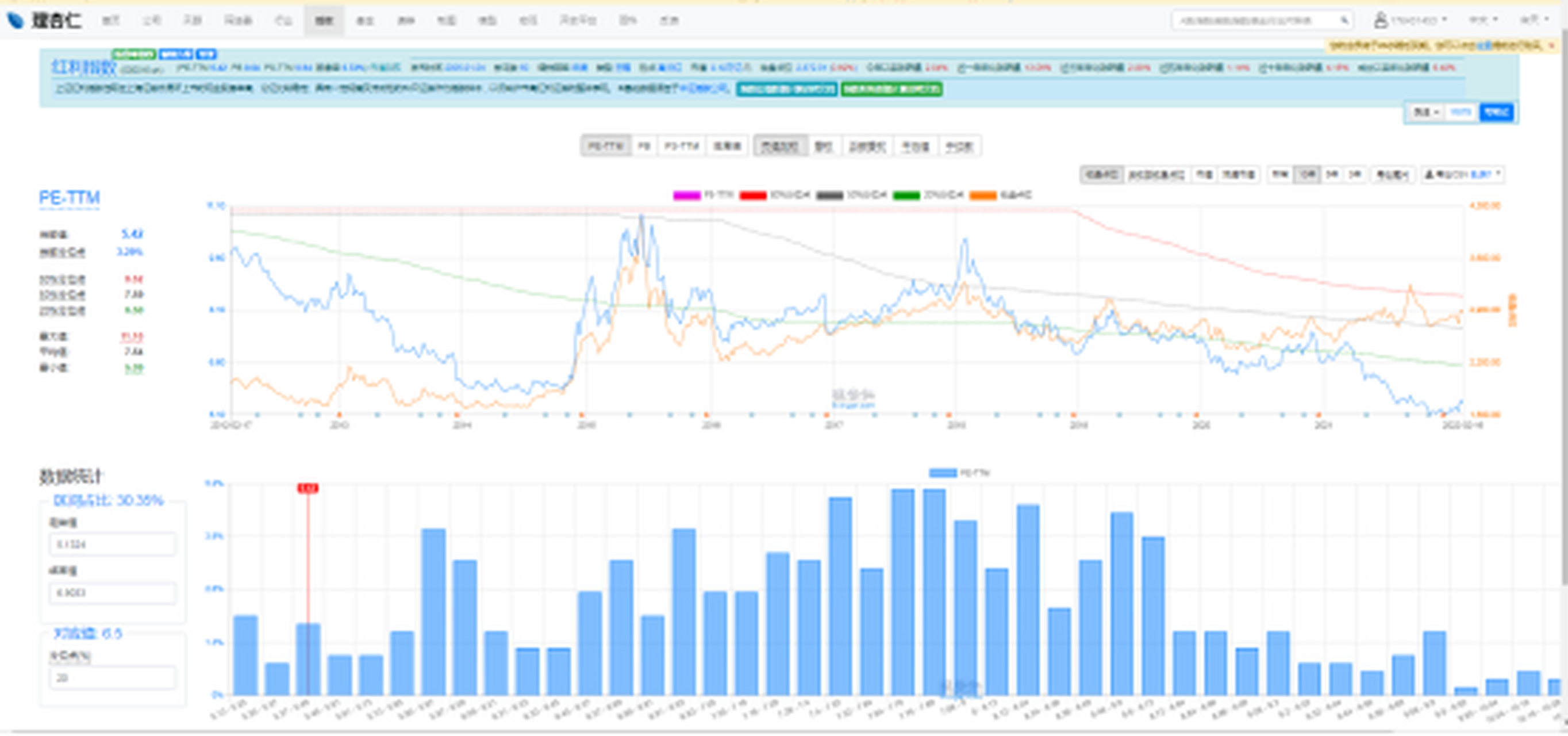Click the solid blue button below info banner
The width and height of the screenshot is (1568, 736).
pos(1496,113)
